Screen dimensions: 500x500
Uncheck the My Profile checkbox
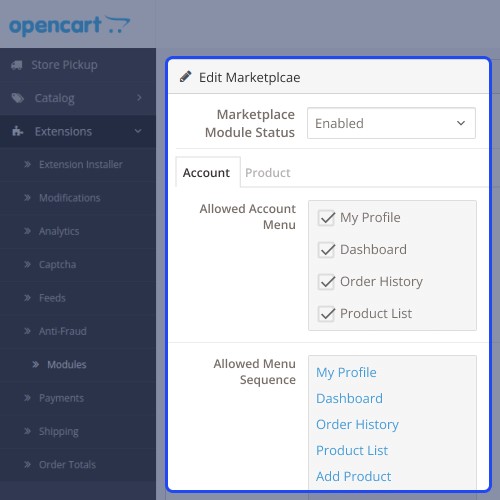(326, 218)
